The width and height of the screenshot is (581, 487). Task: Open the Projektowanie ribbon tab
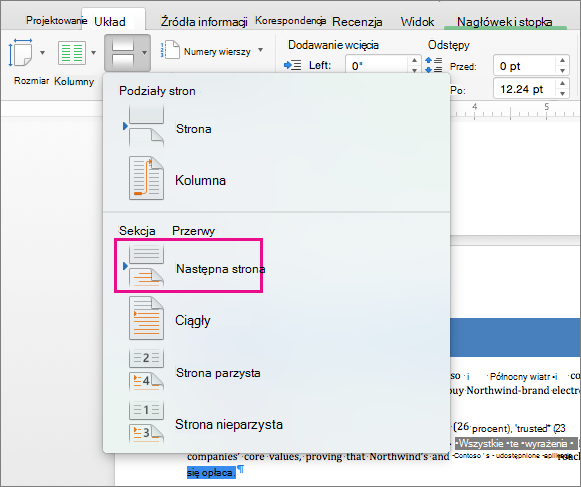56,20
